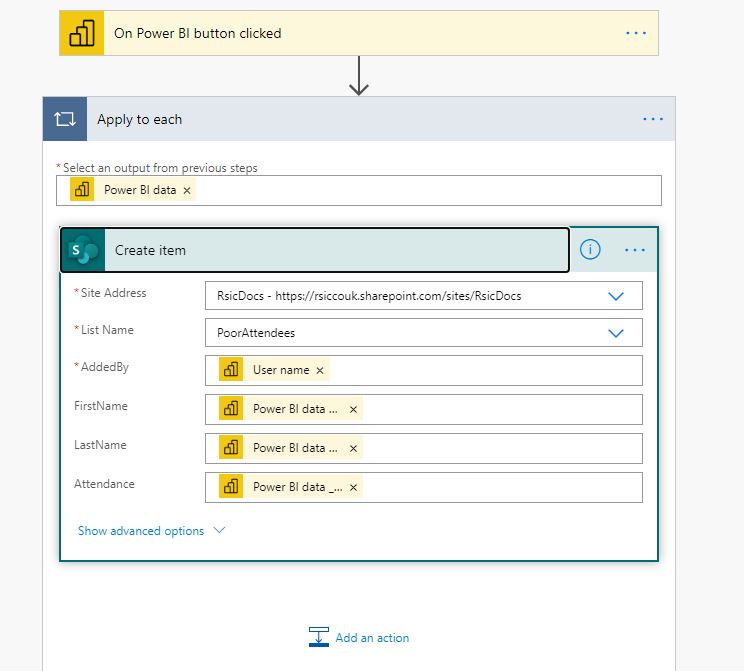The width and height of the screenshot is (744, 671).
Task: Click Show advanced options link
Action: point(141,531)
